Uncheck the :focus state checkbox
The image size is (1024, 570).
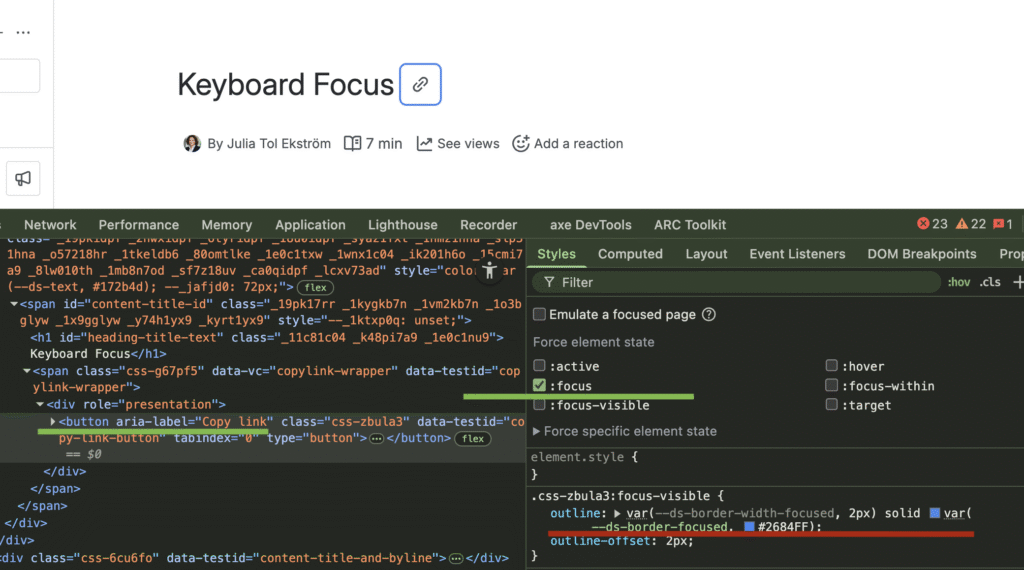pyautogui.click(x=540, y=386)
